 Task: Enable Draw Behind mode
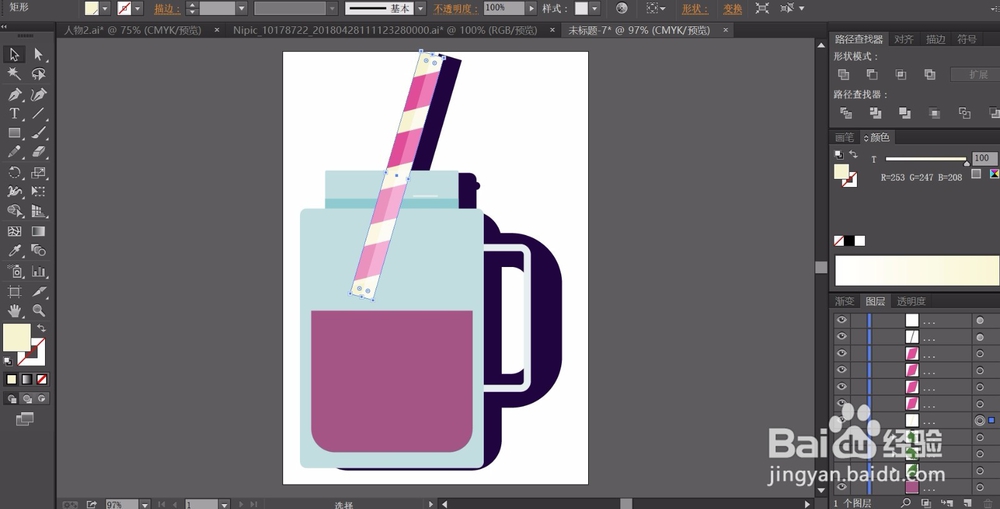pyautogui.click(x=27, y=399)
